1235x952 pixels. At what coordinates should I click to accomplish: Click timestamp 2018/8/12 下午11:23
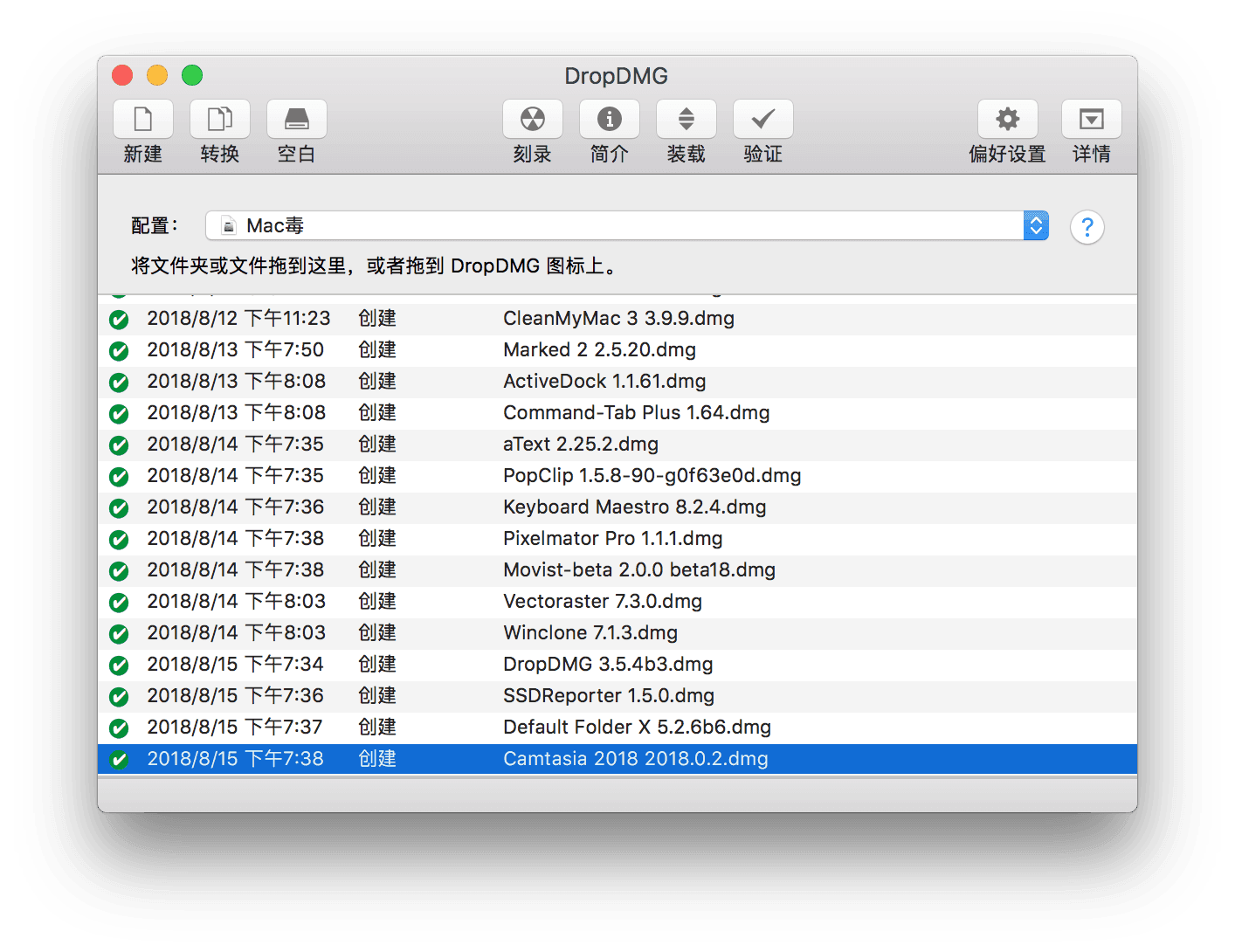(x=238, y=319)
